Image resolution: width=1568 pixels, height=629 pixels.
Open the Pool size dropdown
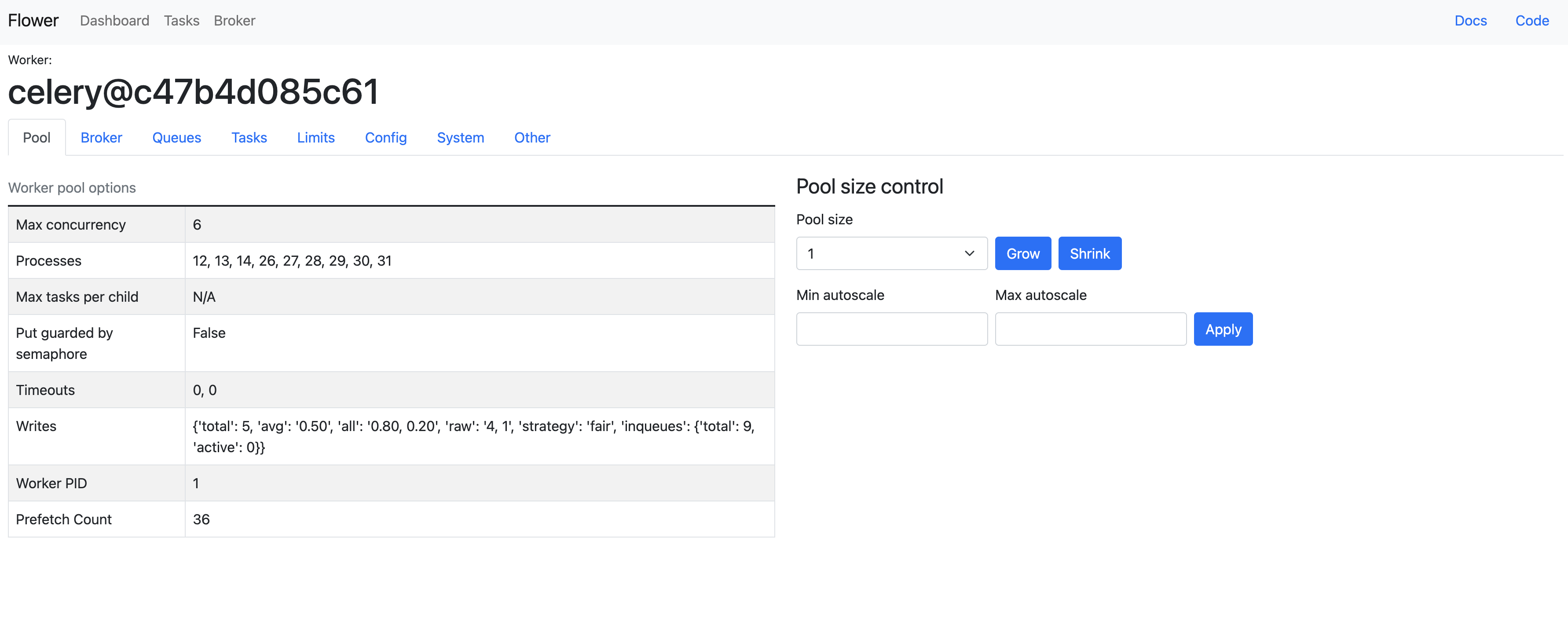891,254
